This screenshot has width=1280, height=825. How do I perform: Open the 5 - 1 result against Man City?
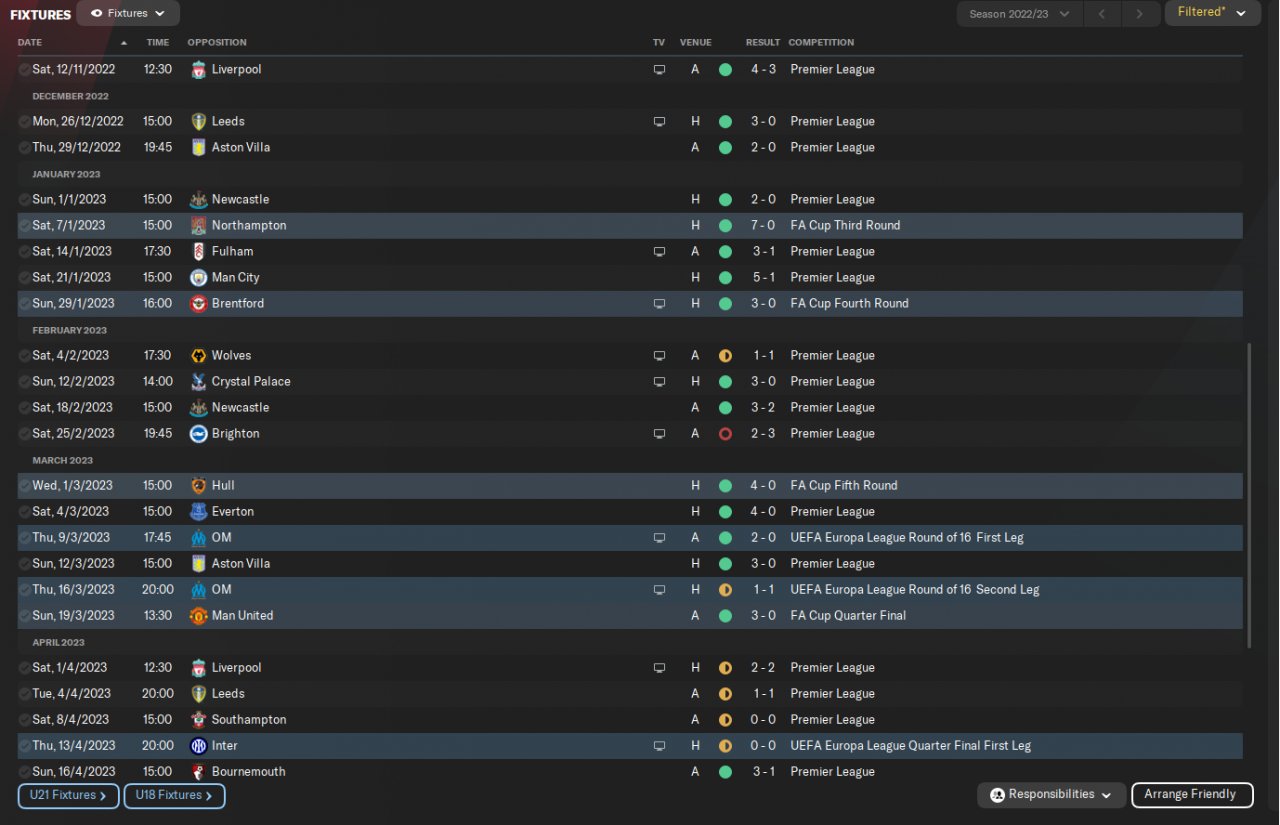coord(764,278)
